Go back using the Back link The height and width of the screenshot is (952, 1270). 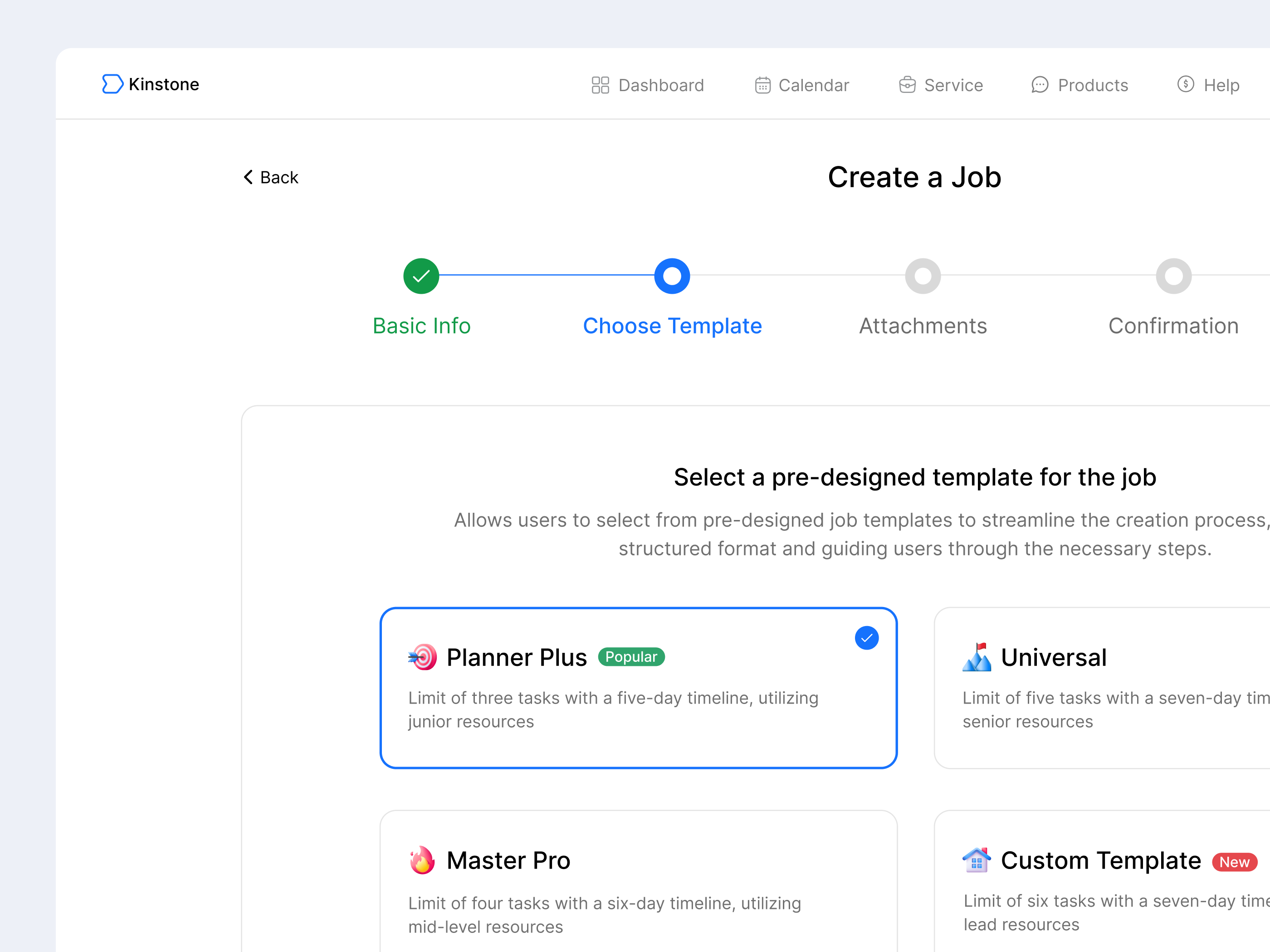point(279,178)
